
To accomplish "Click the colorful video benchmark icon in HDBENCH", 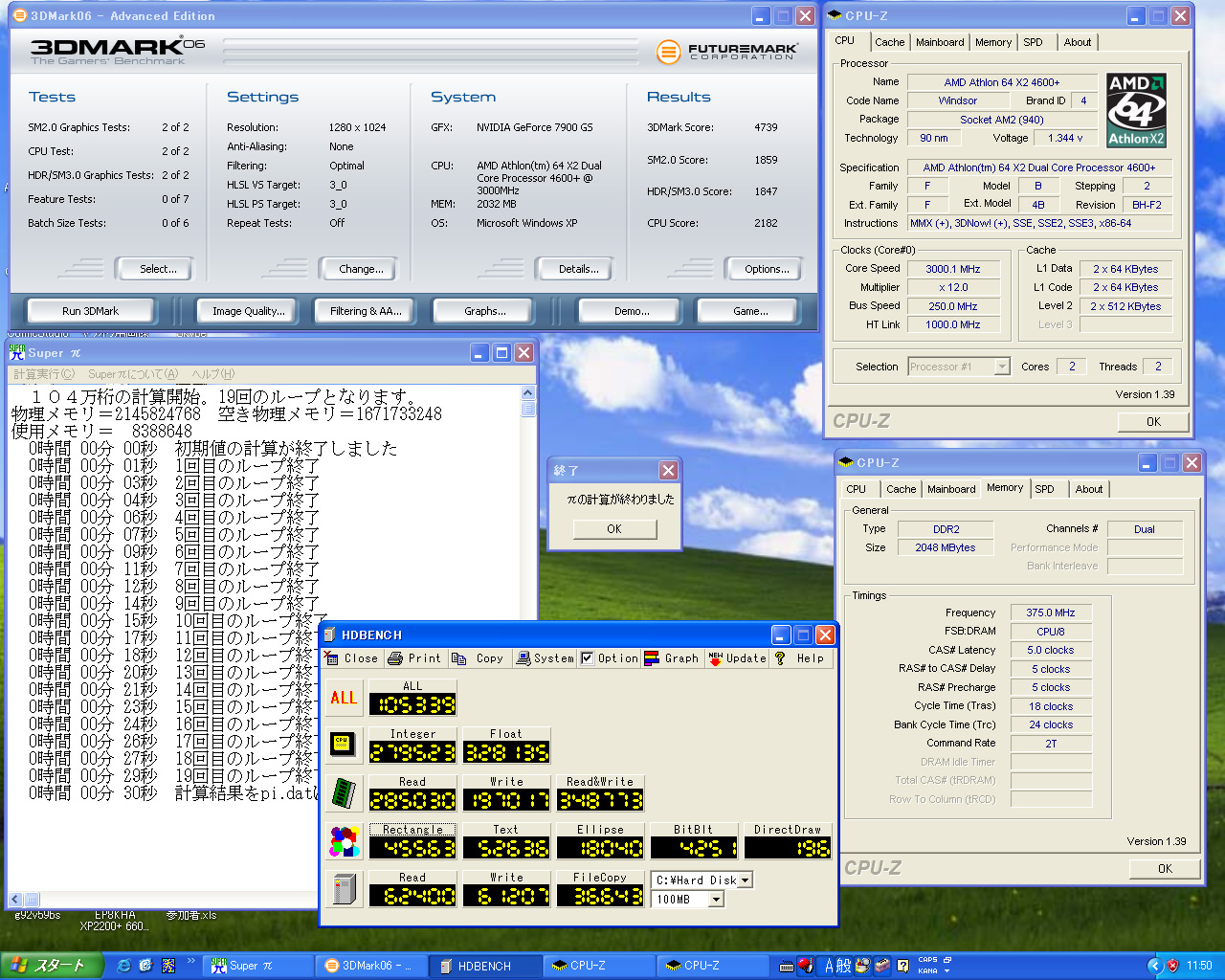I will point(344,841).
